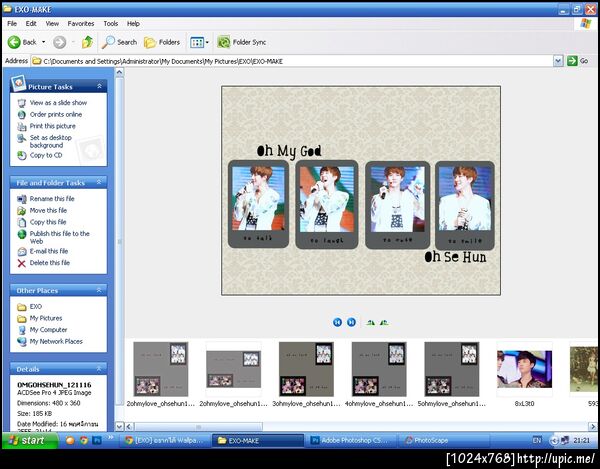The height and width of the screenshot is (469, 600).
Task: Open the Views toolbar dropdown
Action: point(199,42)
